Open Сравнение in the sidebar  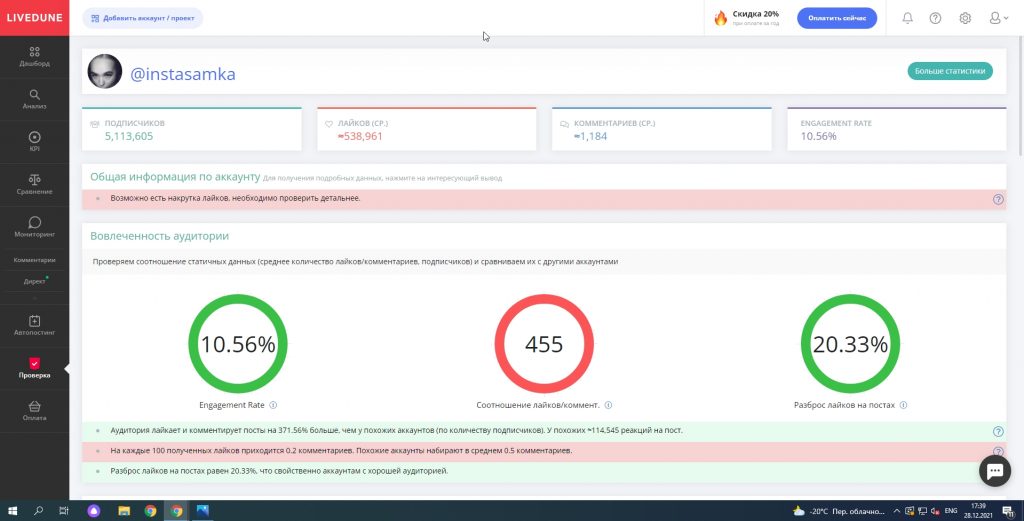[x=35, y=185]
